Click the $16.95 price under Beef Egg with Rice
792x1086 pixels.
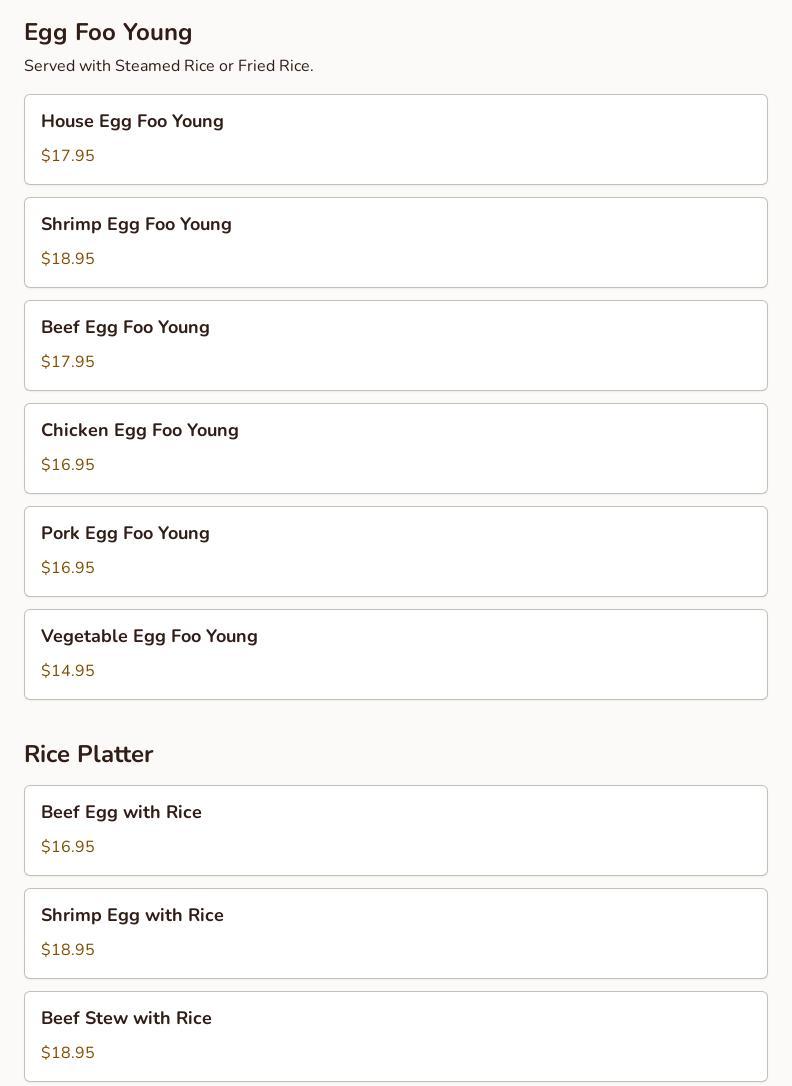(x=68, y=847)
